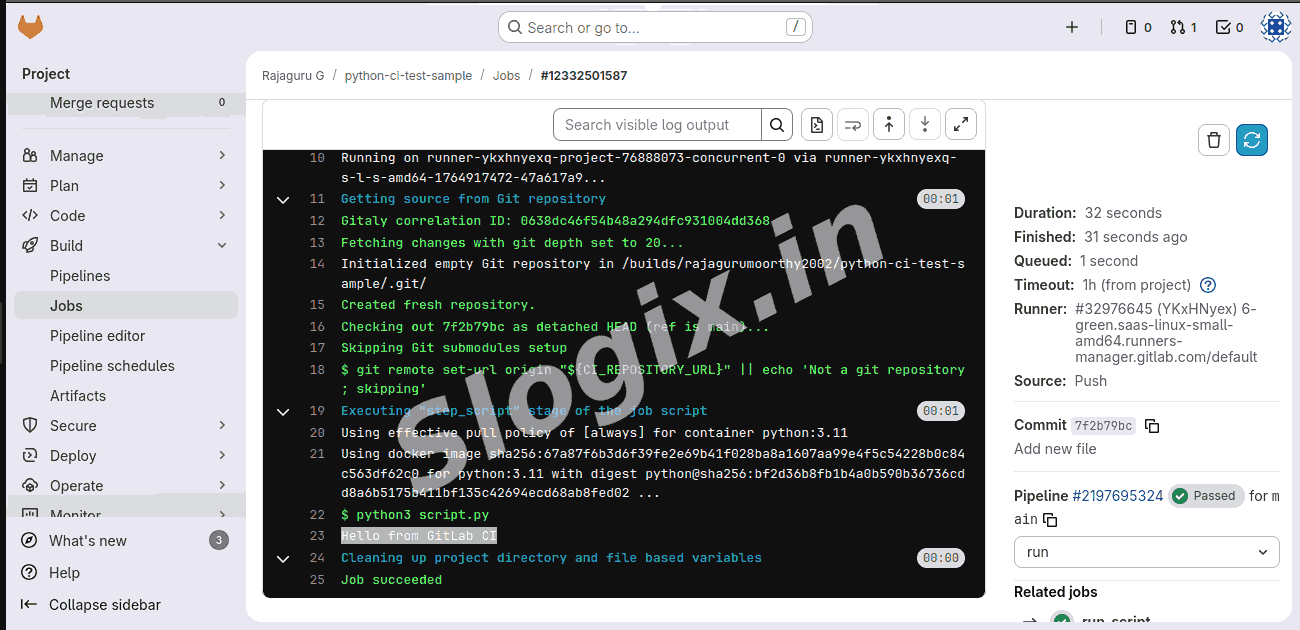Open Pipelines in the Build menu
The image size is (1300, 630).
80,276
